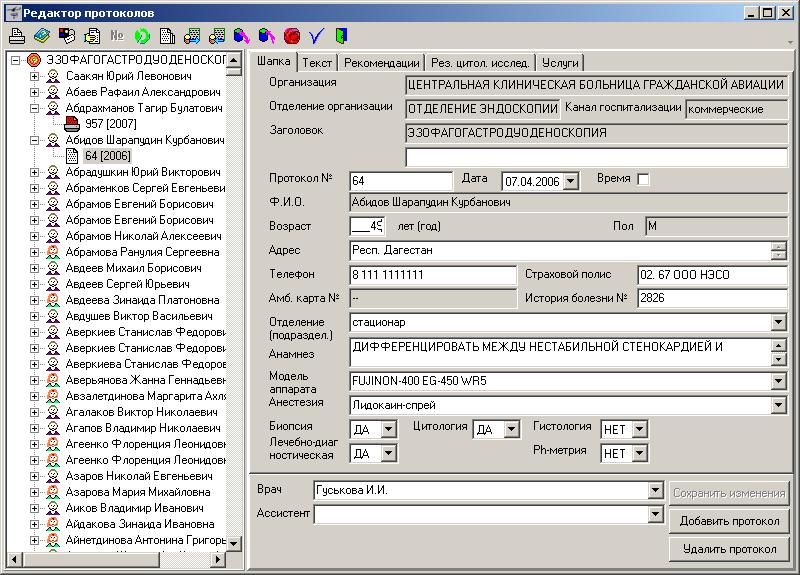Toggle the Время checkbox

(643, 179)
